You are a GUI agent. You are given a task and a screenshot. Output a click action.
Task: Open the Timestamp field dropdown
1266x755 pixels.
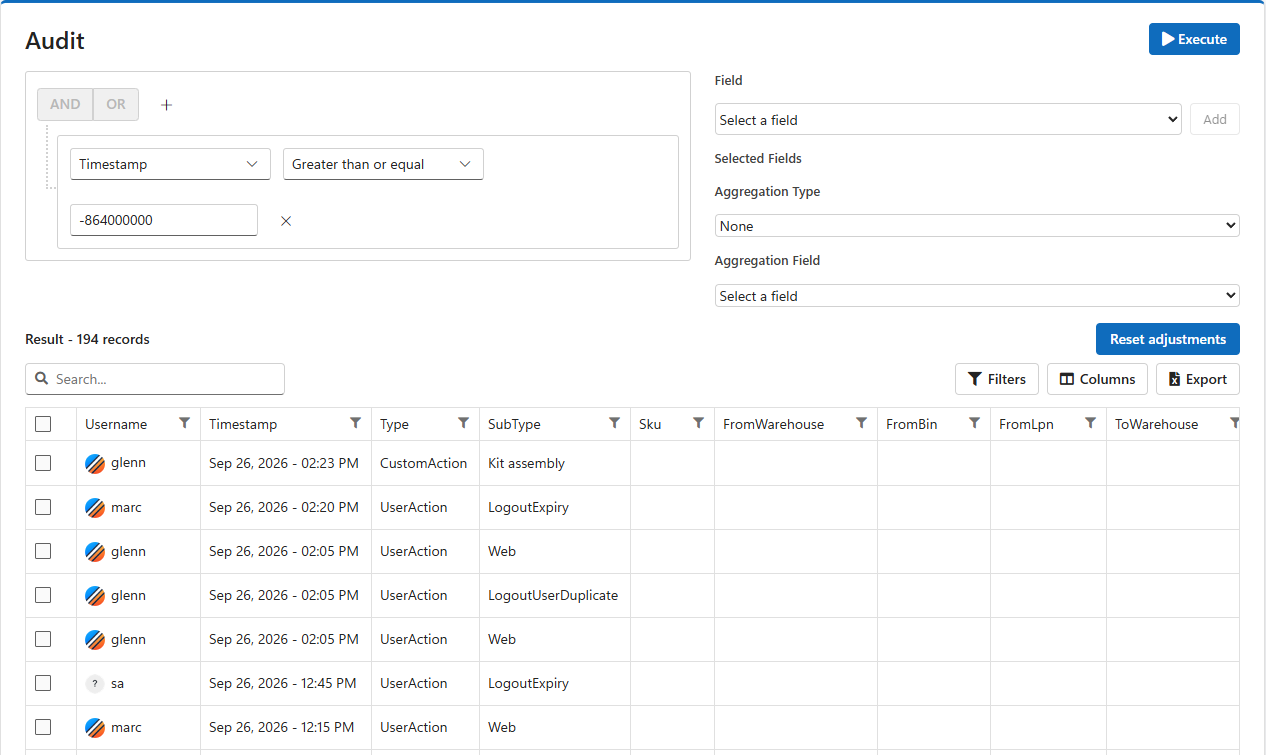(x=170, y=164)
